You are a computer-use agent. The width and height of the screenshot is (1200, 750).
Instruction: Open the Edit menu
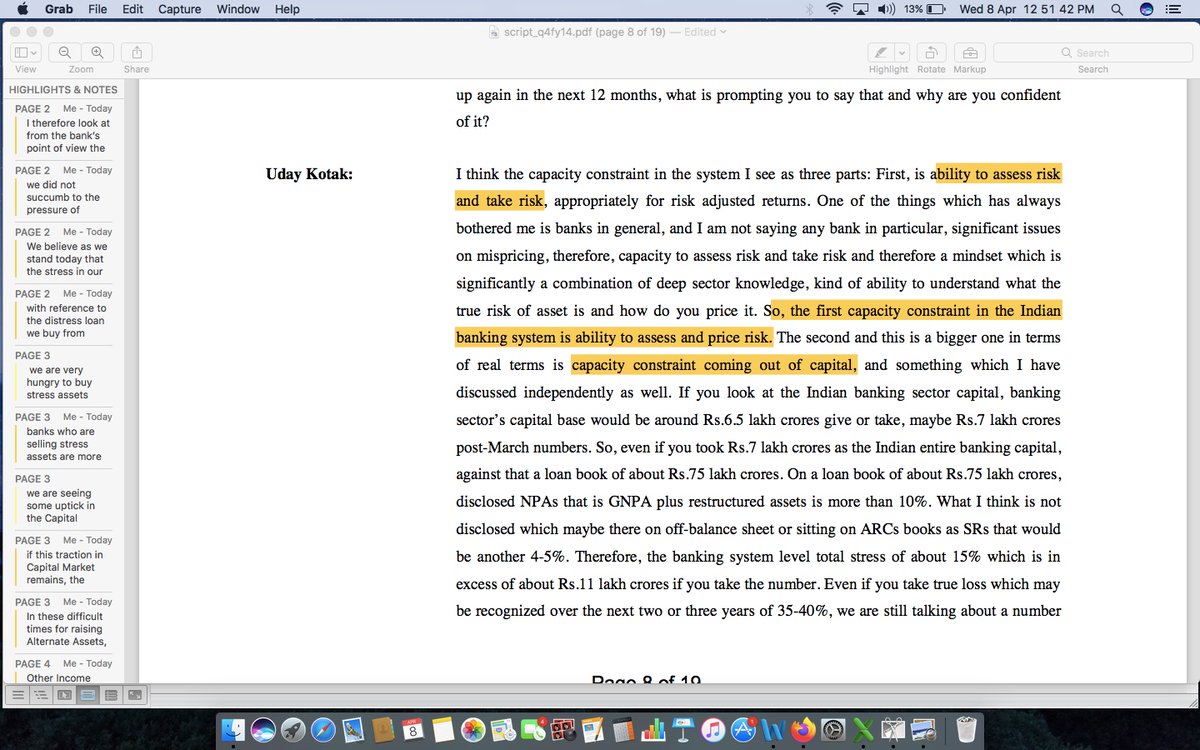click(x=132, y=9)
